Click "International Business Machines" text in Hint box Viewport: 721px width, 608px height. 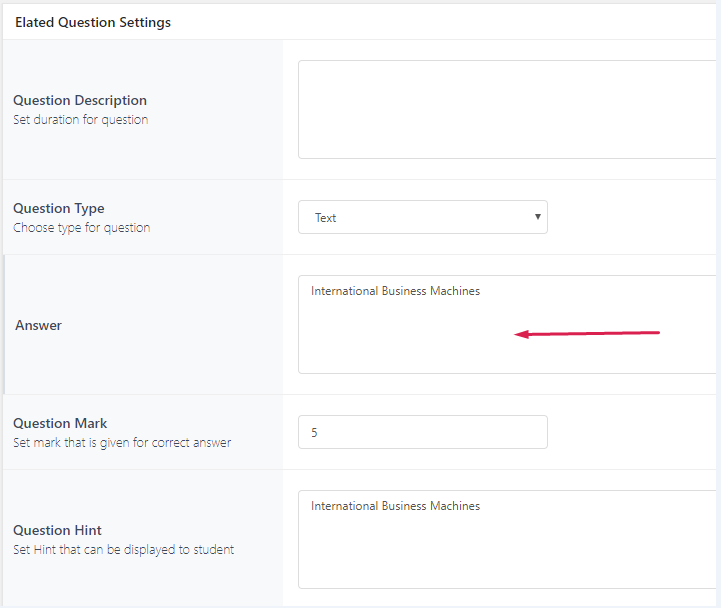point(395,506)
